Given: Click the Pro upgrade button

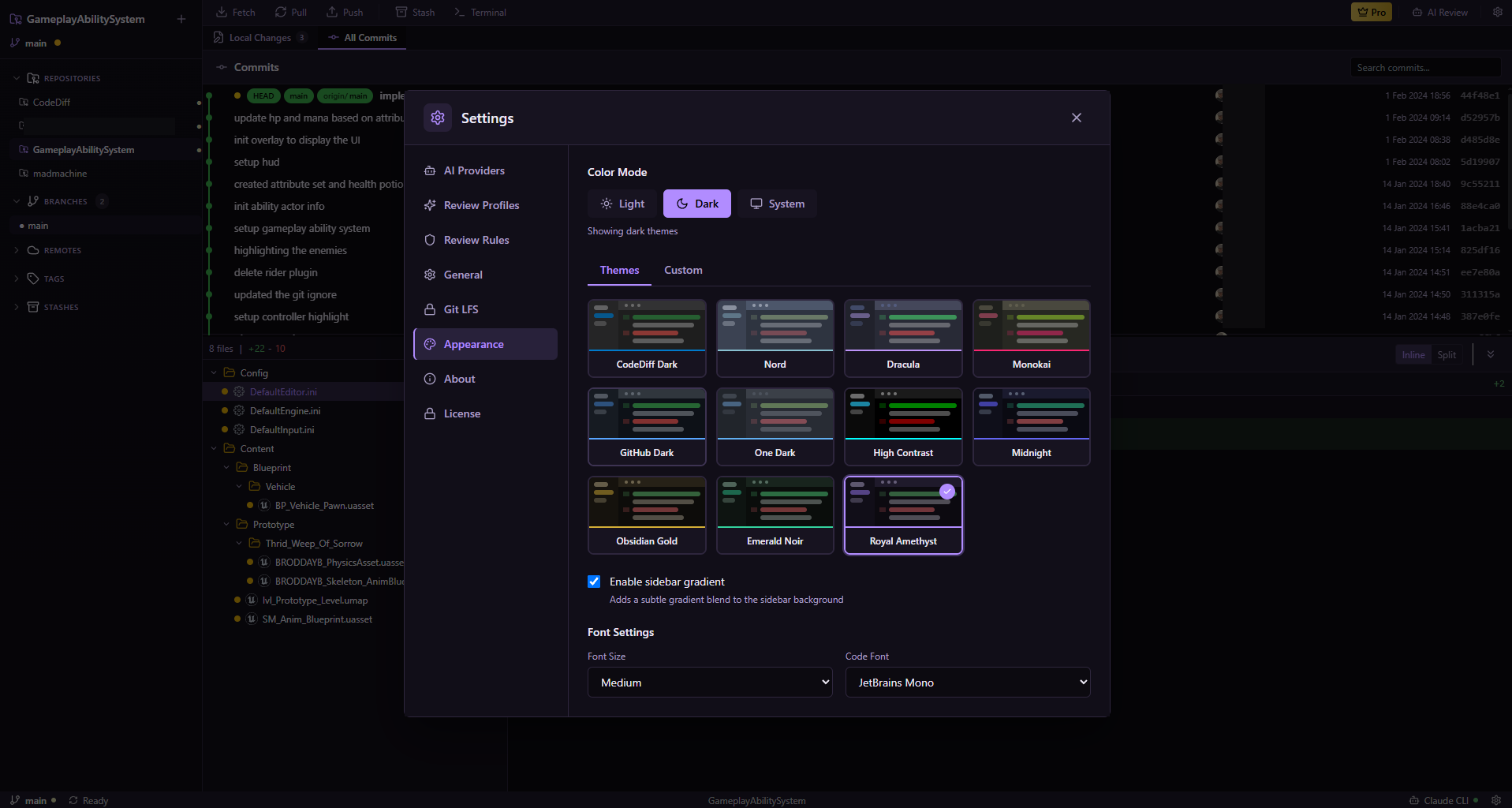Looking at the screenshot, I should (1372, 12).
